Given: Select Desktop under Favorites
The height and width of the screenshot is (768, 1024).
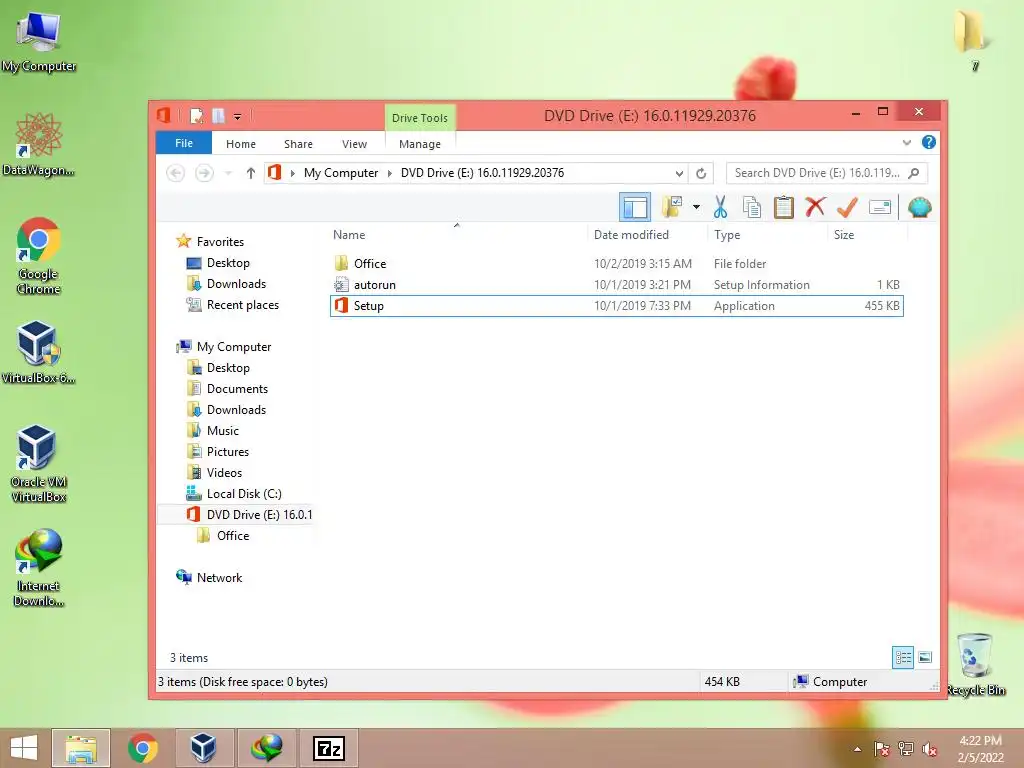Looking at the screenshot, I should [228, 263].
